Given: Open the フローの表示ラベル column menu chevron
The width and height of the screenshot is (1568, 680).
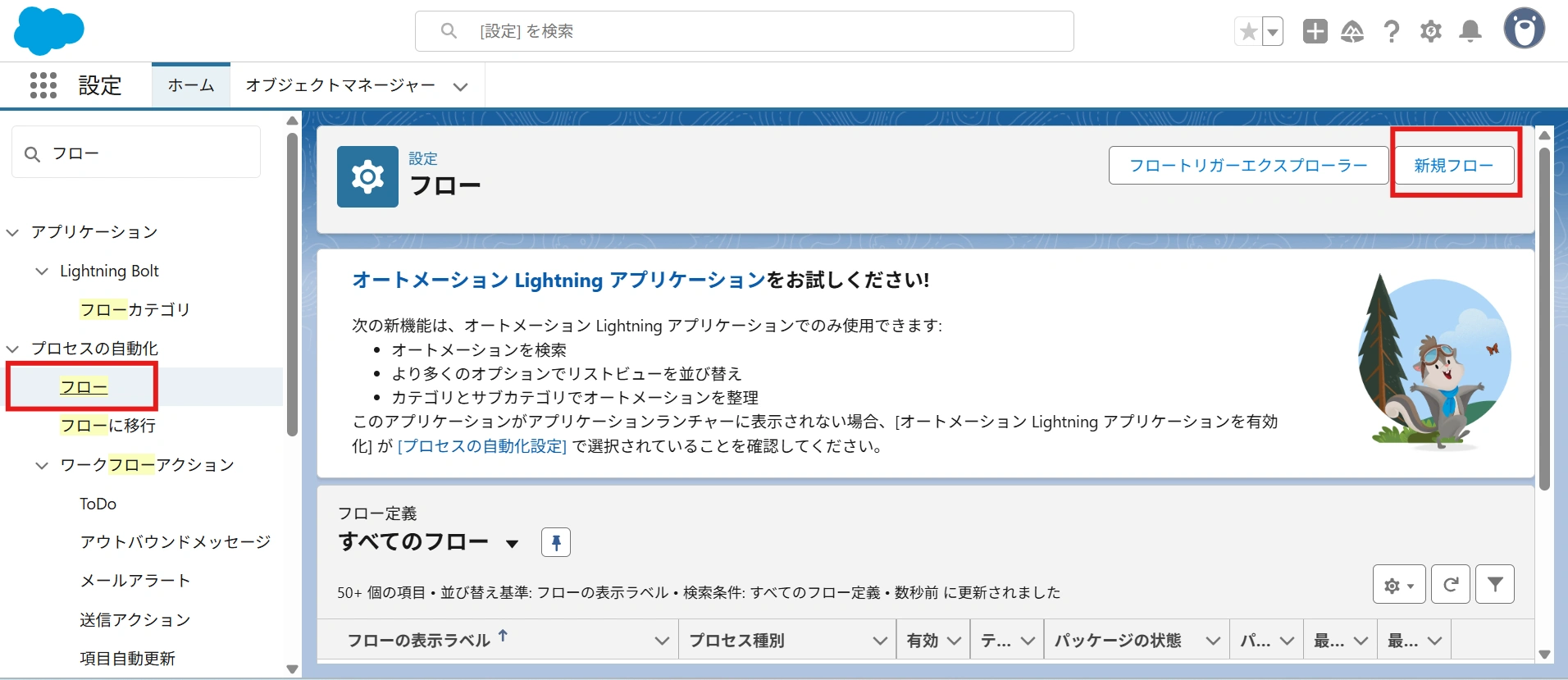Looking at the screenshot, I should [x=662, y=641].
